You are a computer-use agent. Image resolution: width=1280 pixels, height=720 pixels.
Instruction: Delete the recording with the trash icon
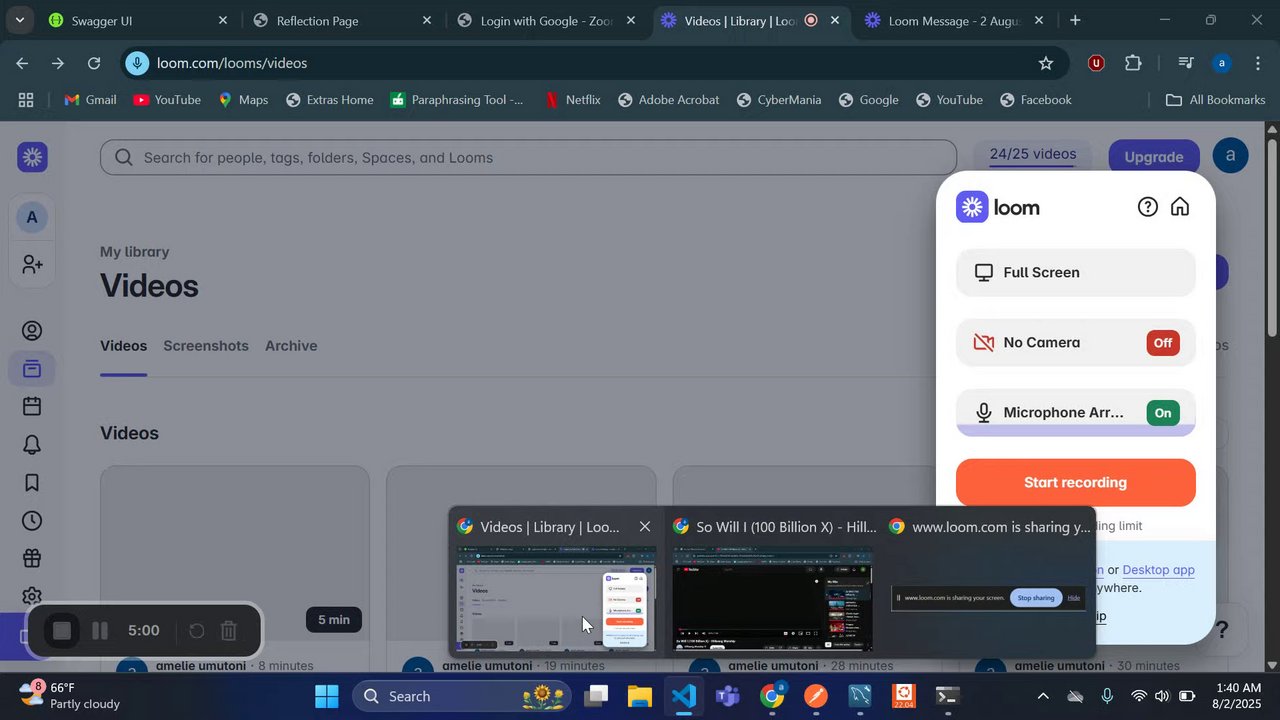click(229, 631)
